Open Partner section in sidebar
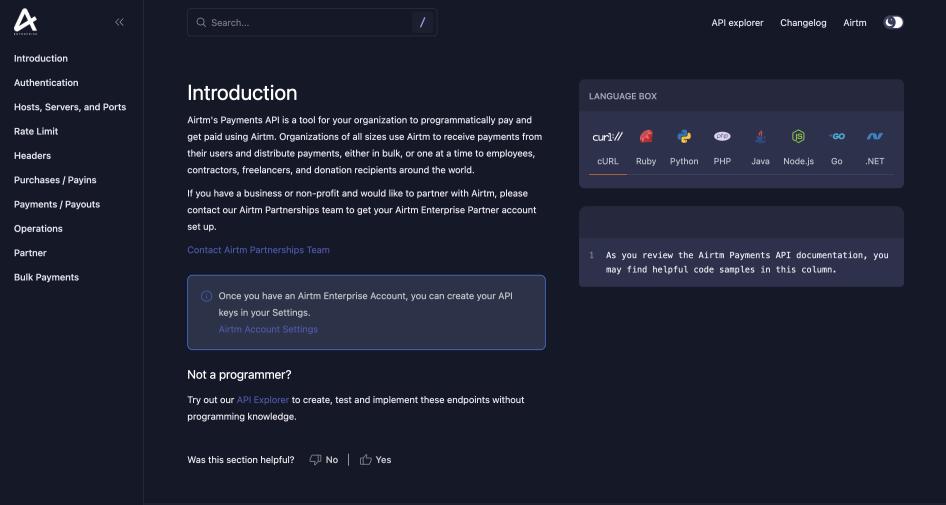 pos(30,253)
